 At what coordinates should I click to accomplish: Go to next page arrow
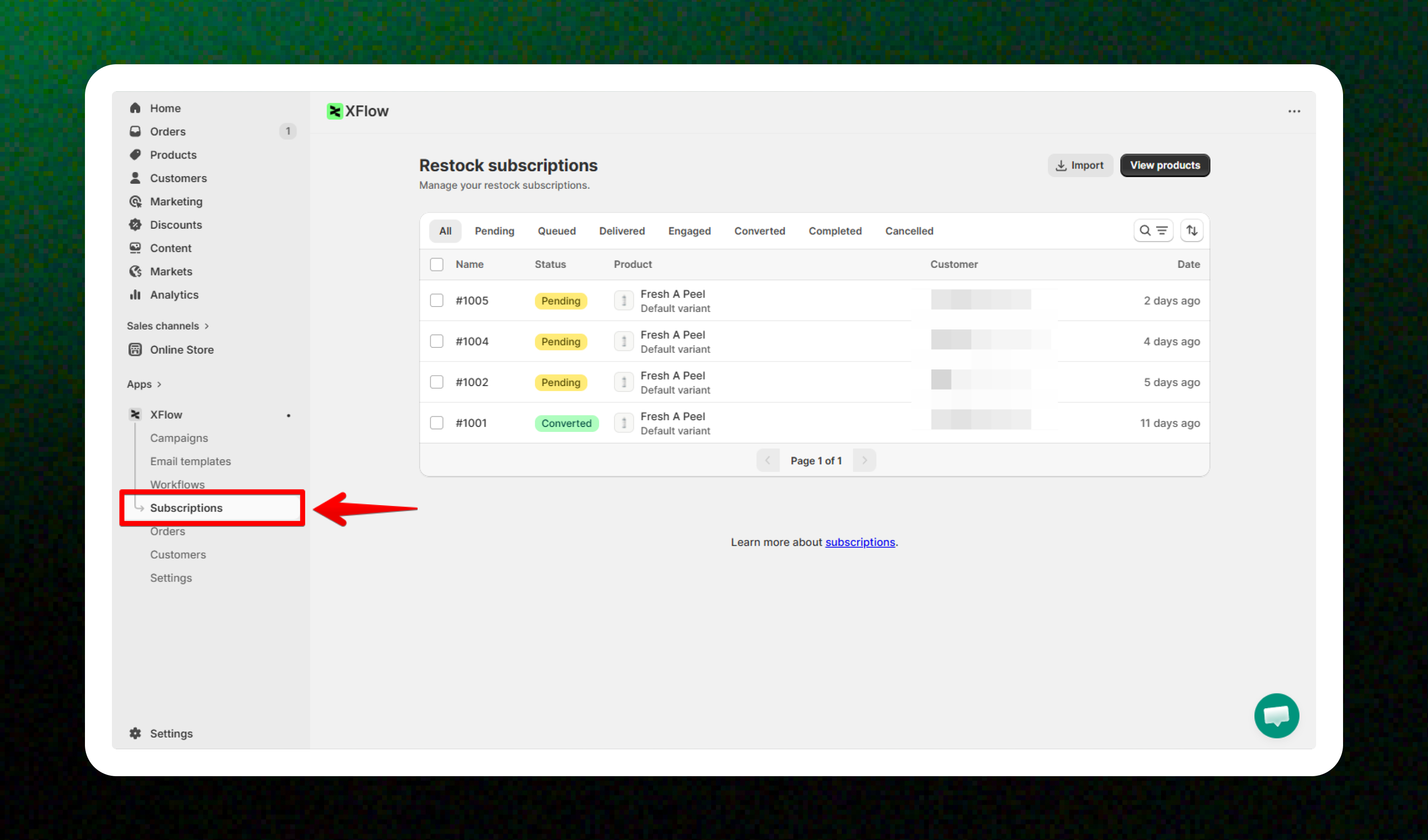(864, 460)
